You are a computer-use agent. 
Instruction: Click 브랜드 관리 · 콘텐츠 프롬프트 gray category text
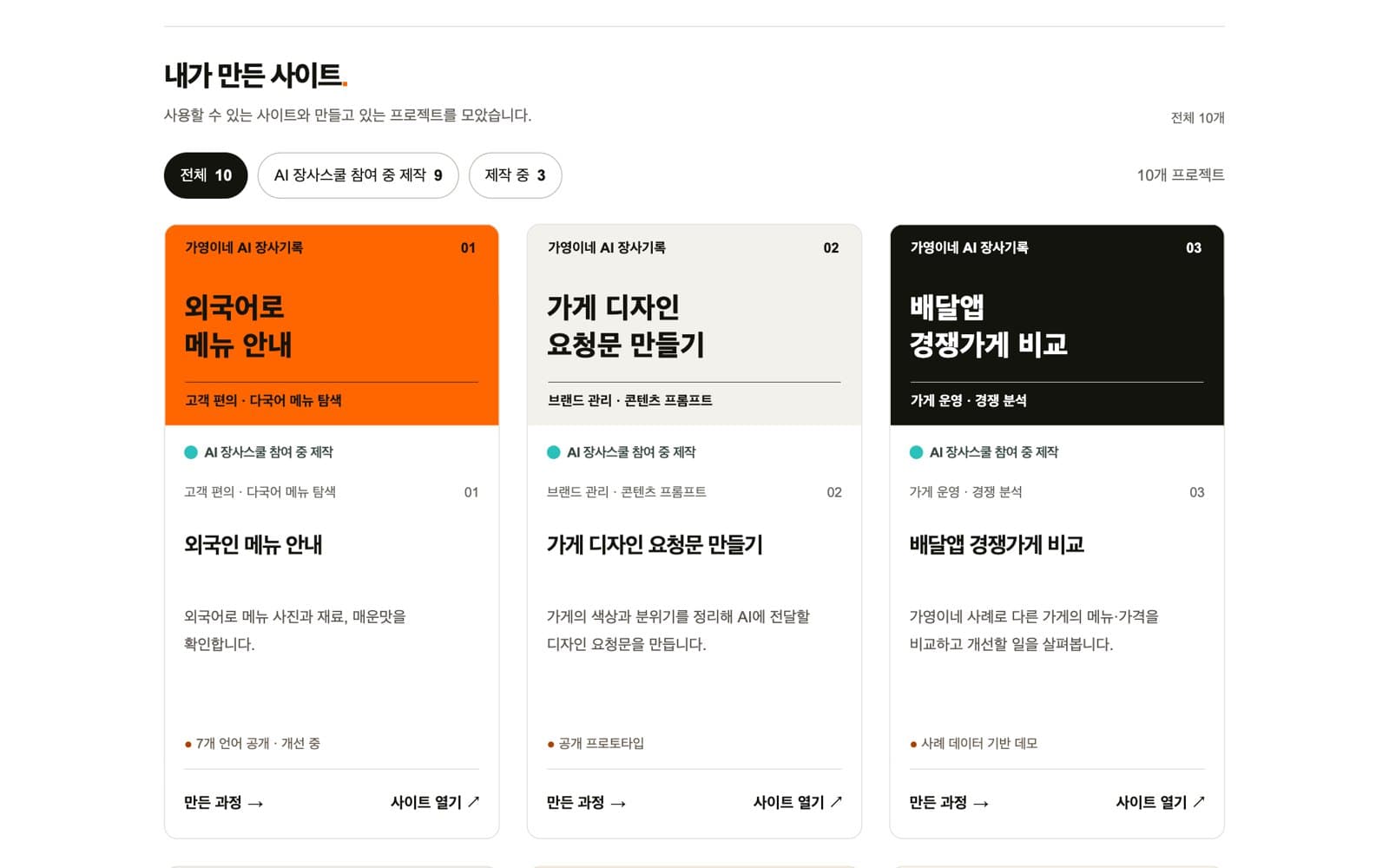coord(626,492)
